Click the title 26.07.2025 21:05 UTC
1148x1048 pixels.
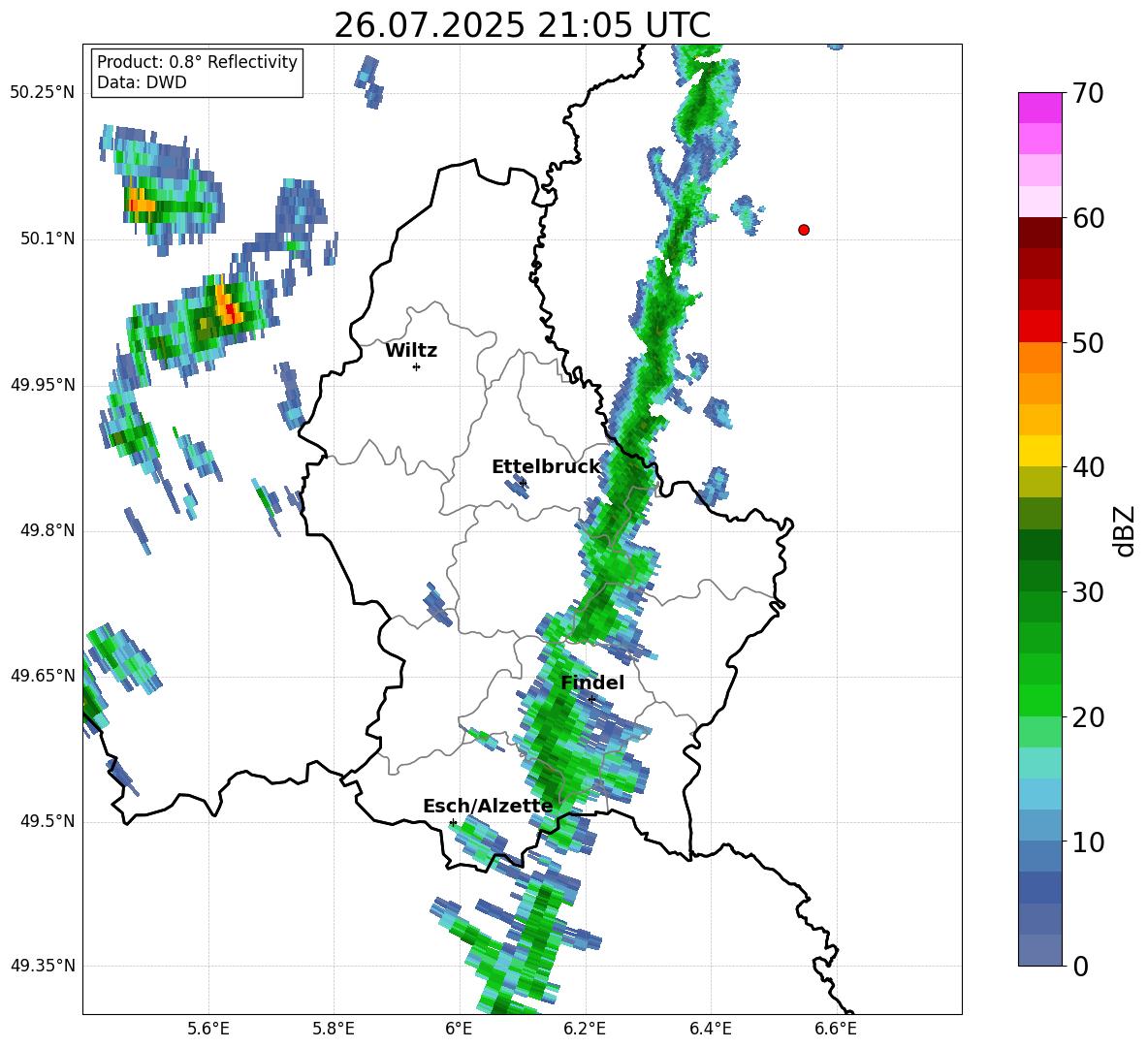click(522, 25)
